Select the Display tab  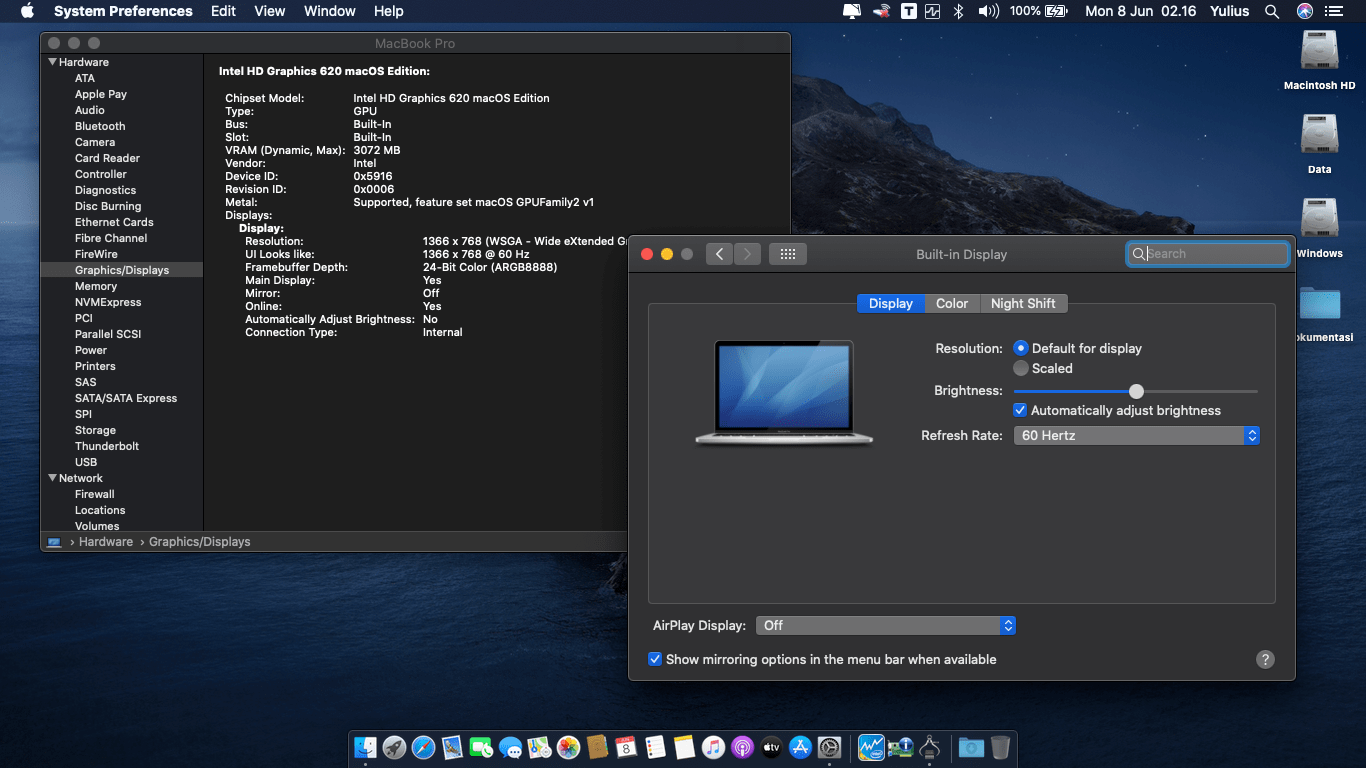891,303
